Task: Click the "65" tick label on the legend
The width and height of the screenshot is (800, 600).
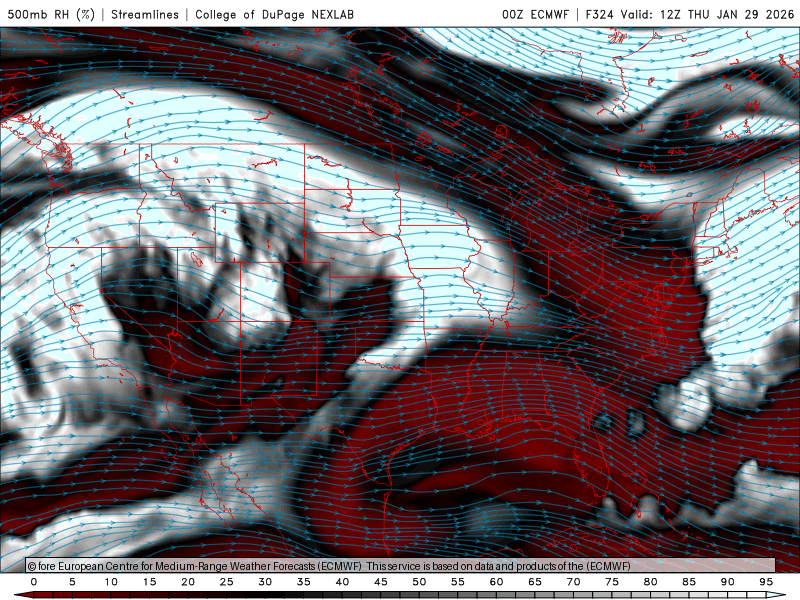Action: [535, 582]
